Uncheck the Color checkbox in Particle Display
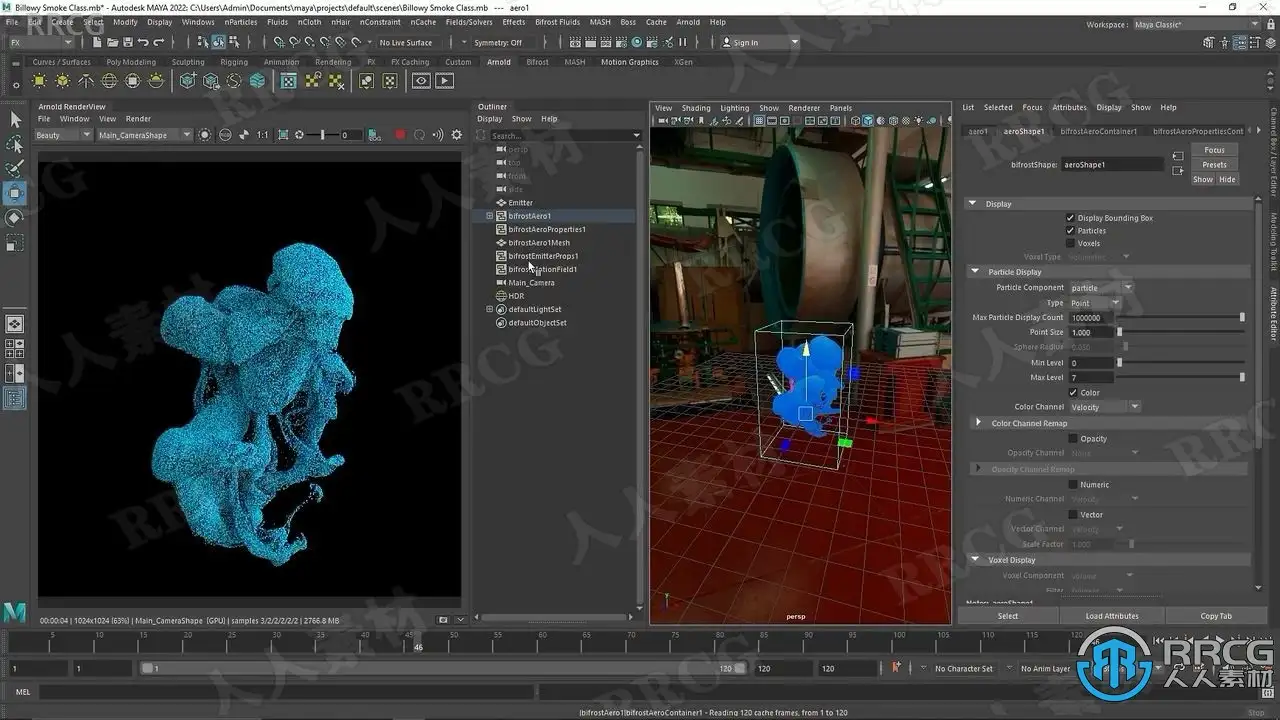The width and height of the screenshot is (1280, 720). 1073,393
